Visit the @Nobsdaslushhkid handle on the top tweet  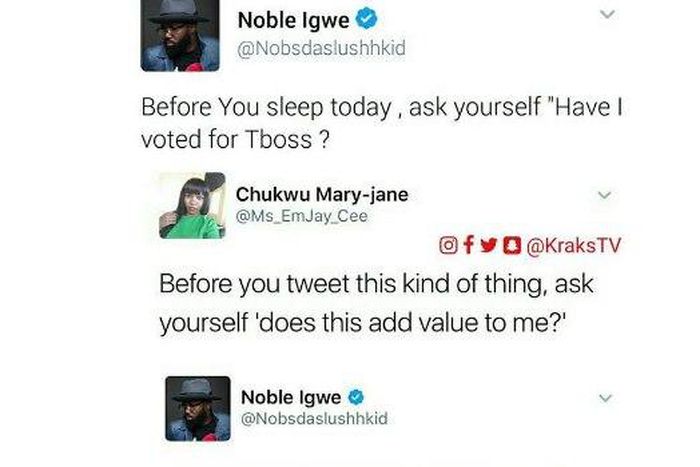[x=321, y=48]
